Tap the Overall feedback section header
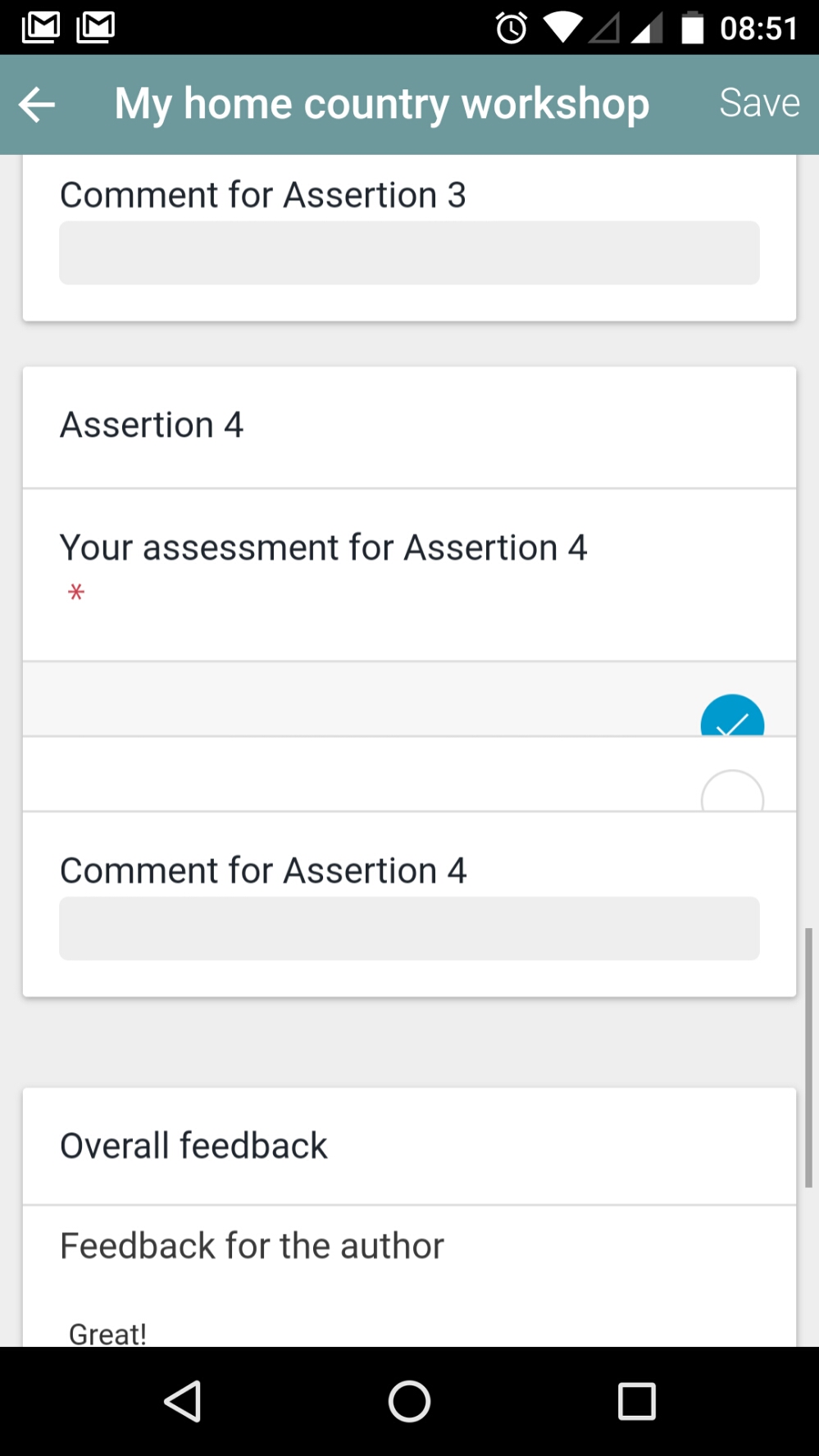819x1456 pixels. coord(193,1145)
